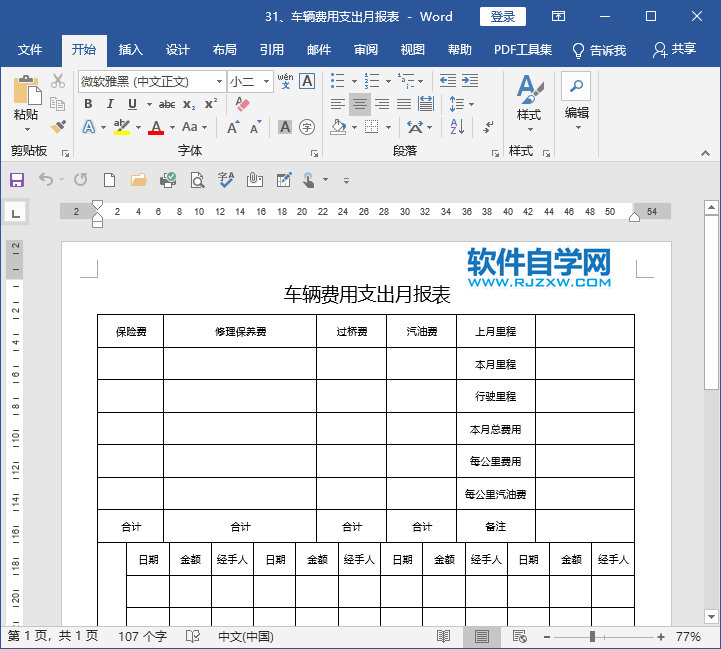The width and height of the screenshot is (721, 649).
Task: Toggle character shading
Action: [285, 127]
